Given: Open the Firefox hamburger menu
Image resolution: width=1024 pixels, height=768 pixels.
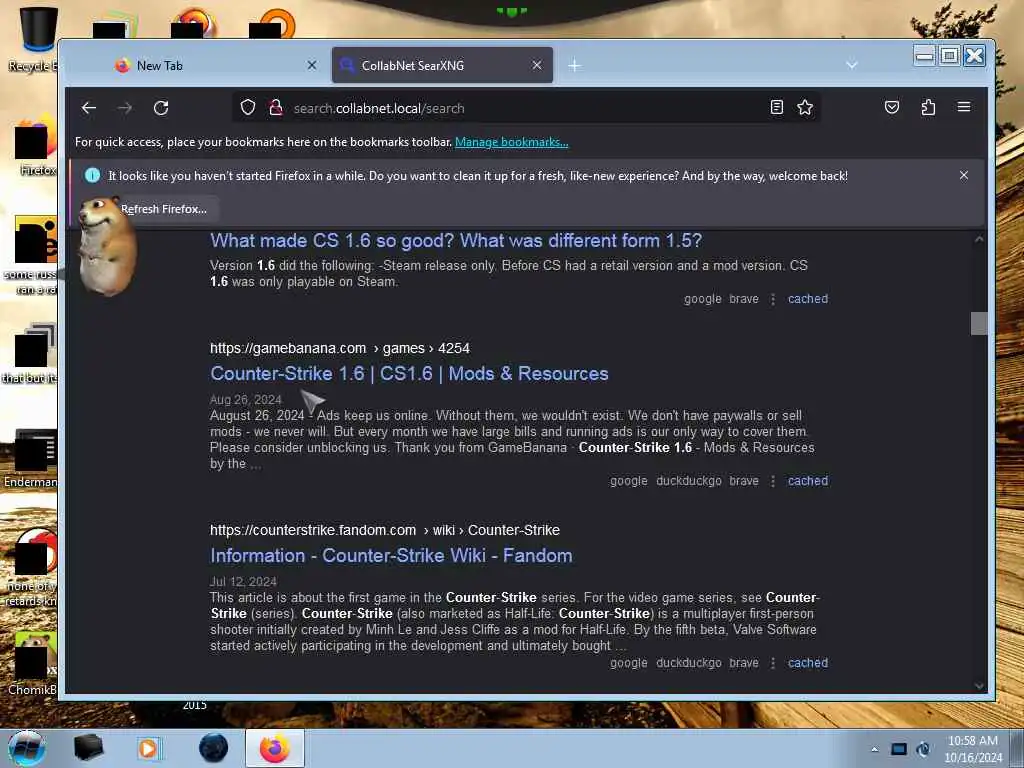Looking at the screenshot, I should tap(964, 106).
